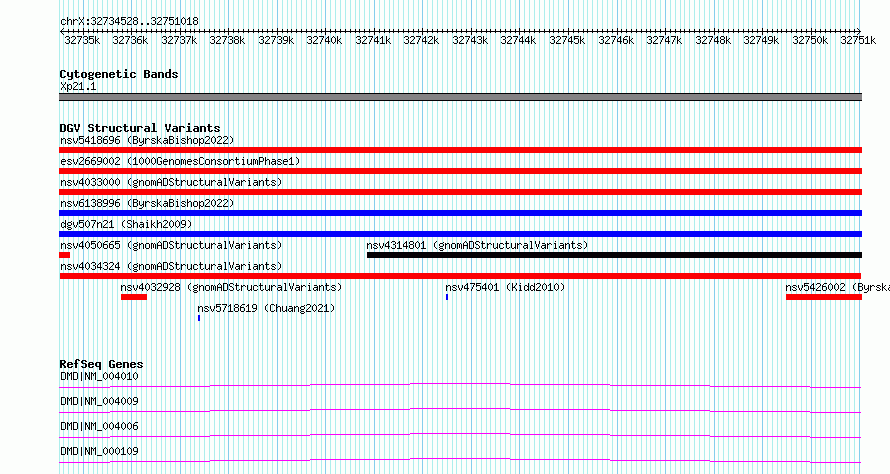The width and height of the screenshot is (890, 474).
Task: Open variant nsv5426002 label
Action: tap(837, 287)
